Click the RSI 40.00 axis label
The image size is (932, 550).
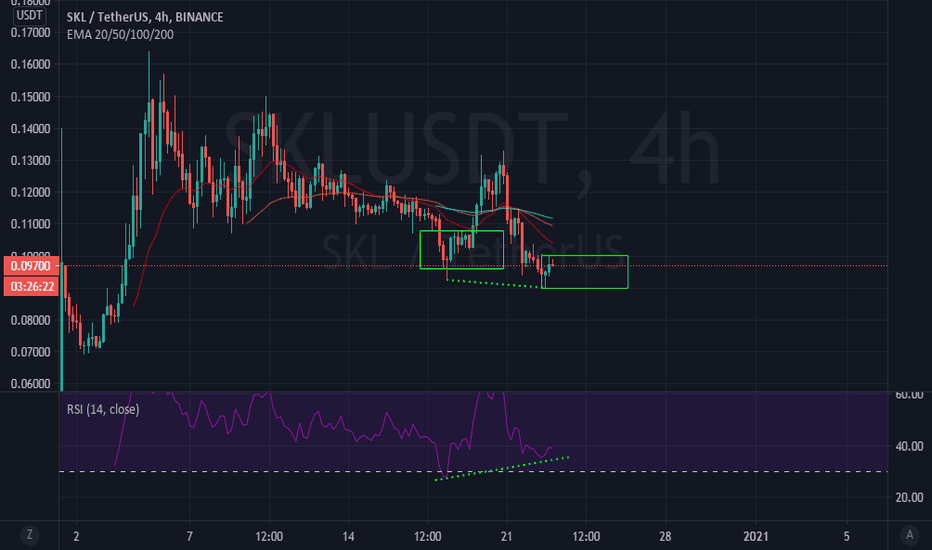[x=909, y=446]
